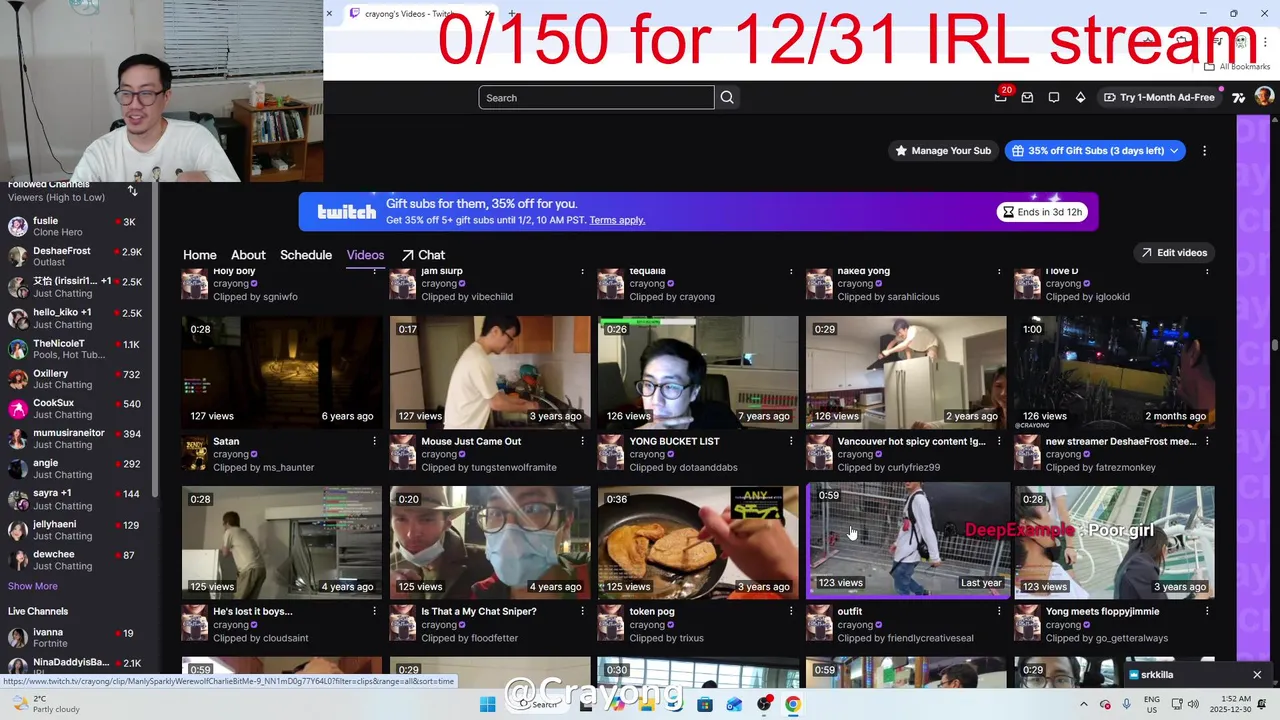Open channel options three-dot menu beside Gift Subs

click(1204, 151)
